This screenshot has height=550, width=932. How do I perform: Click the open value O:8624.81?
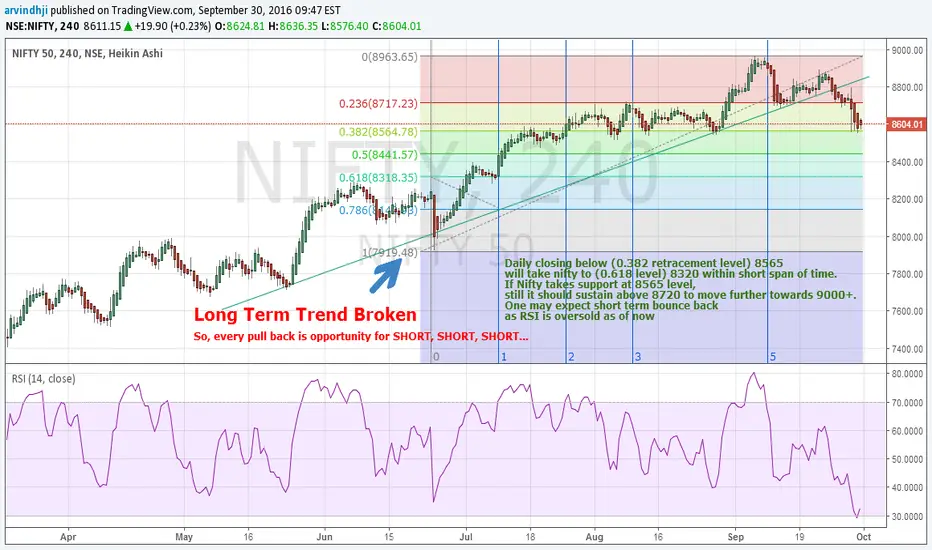[239, 26]
